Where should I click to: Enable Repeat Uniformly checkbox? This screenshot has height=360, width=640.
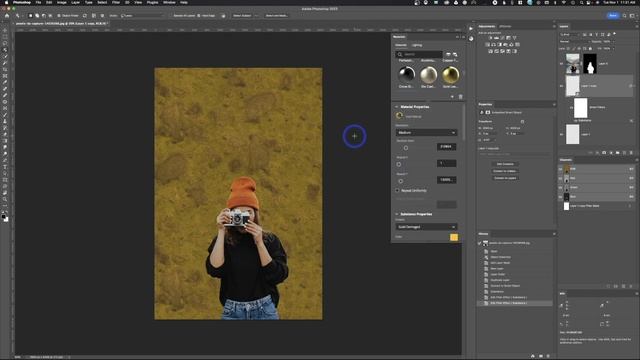398,191
